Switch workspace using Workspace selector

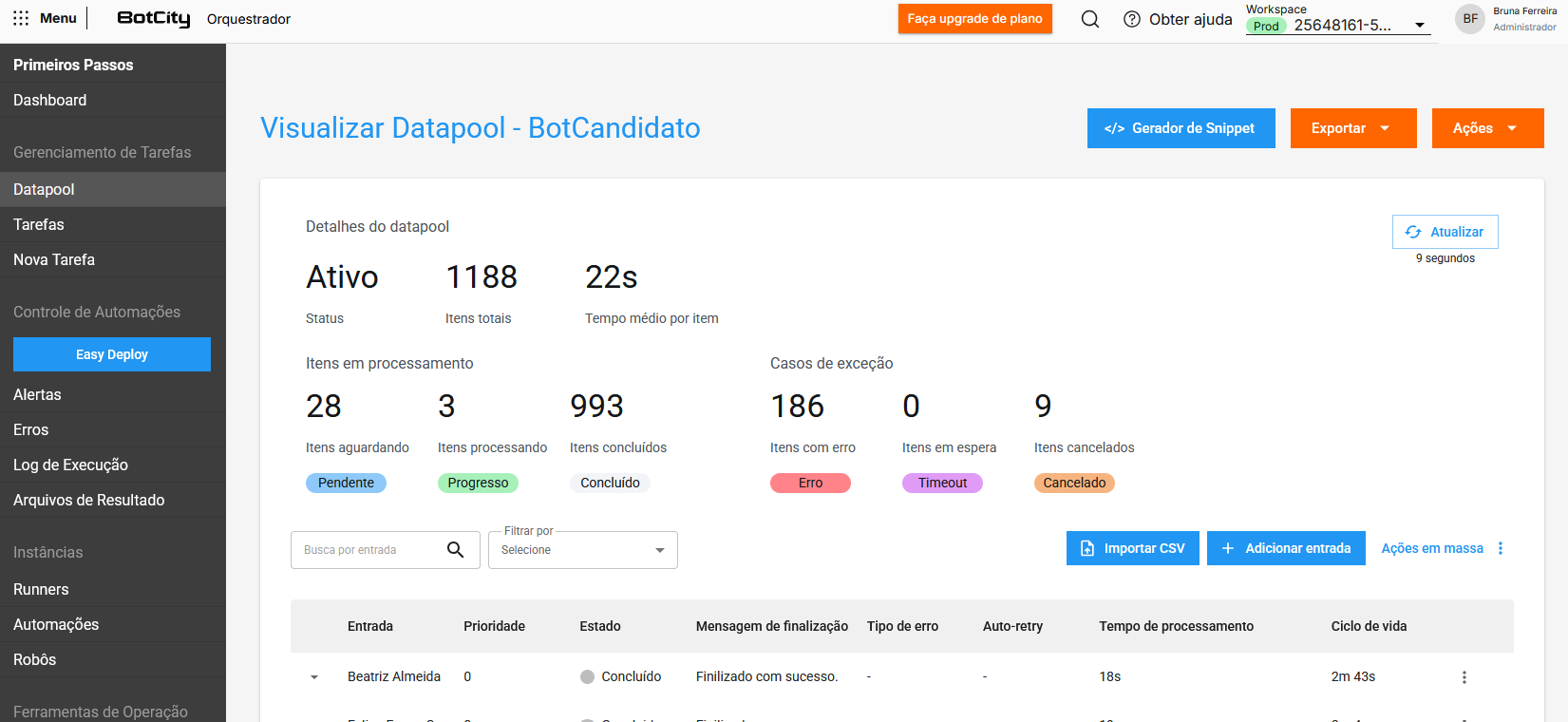[x=1337, y=26]
